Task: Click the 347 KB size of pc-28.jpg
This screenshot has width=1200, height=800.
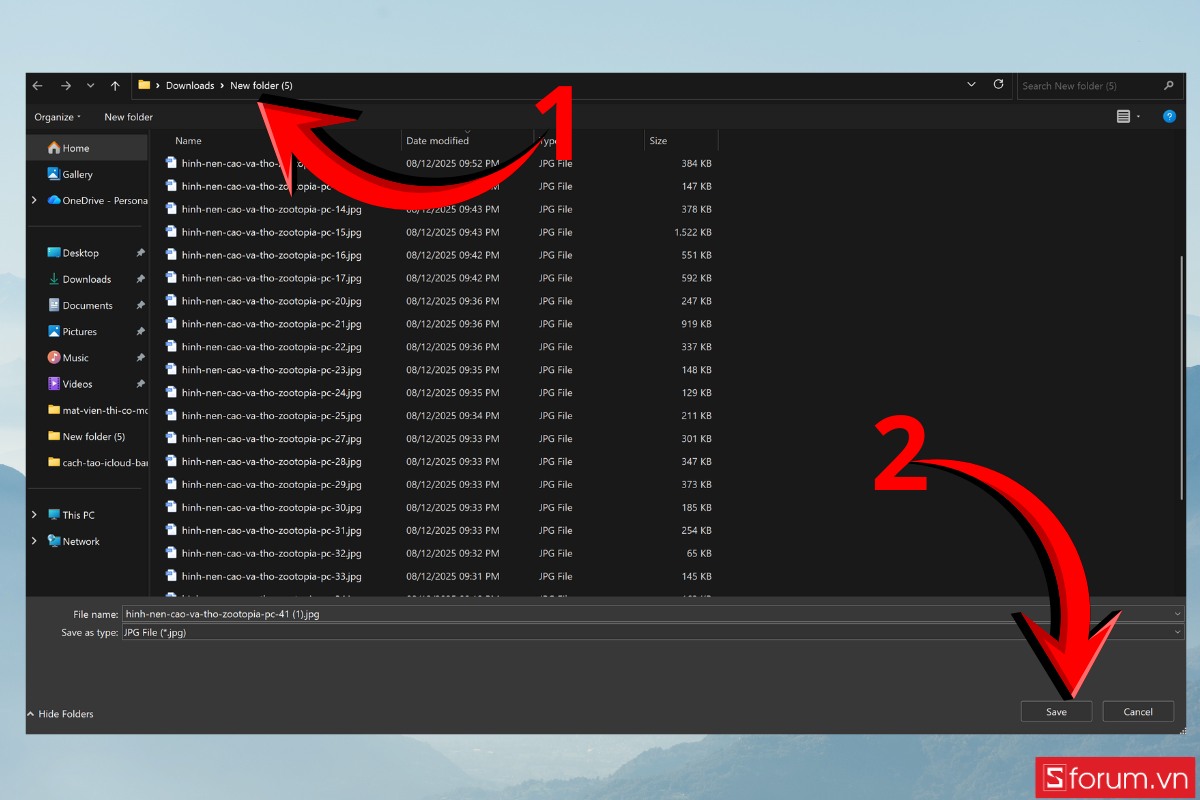Action: (x=696, y=462)
